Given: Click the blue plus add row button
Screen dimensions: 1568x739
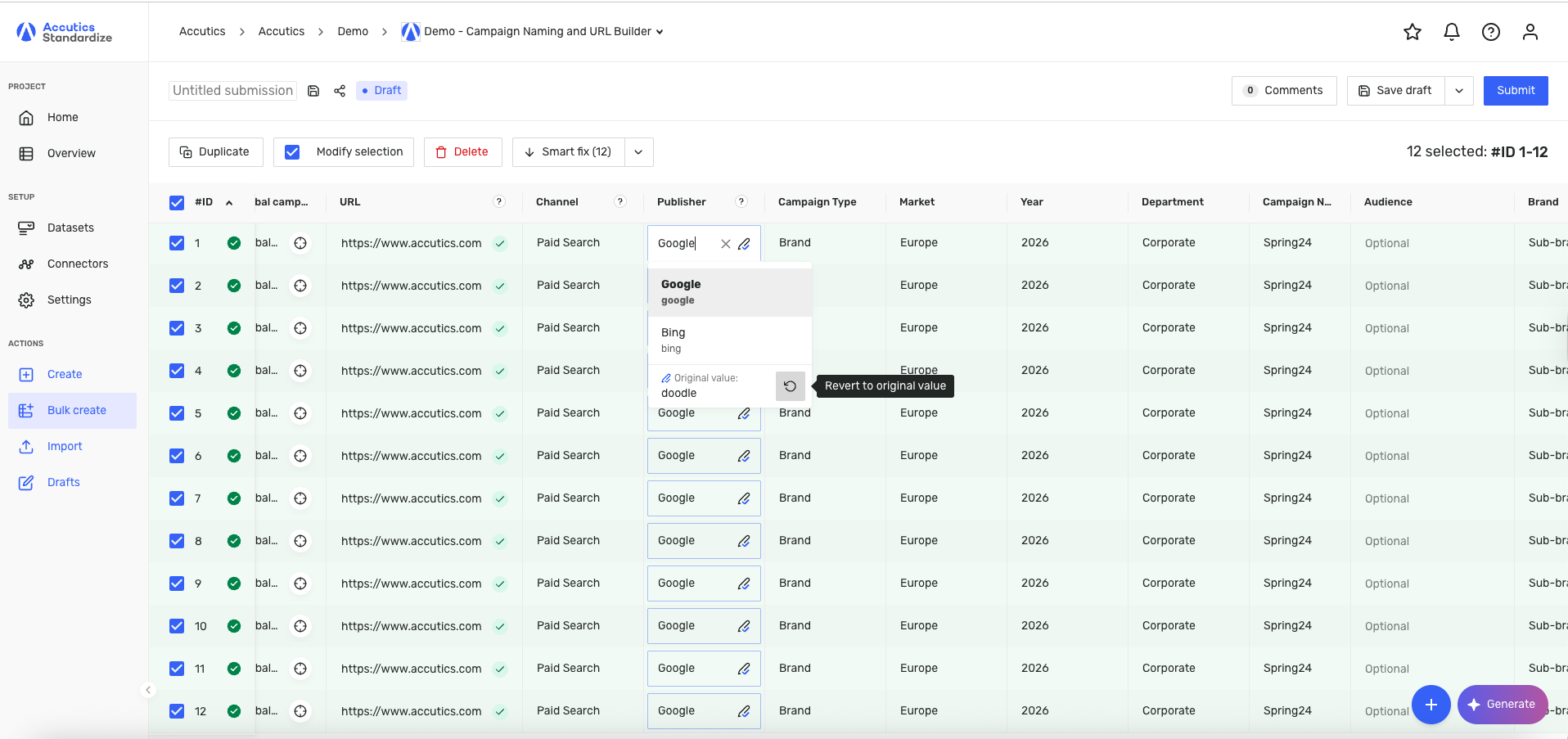Looking at the screenshot, I should click(1431, 705).
